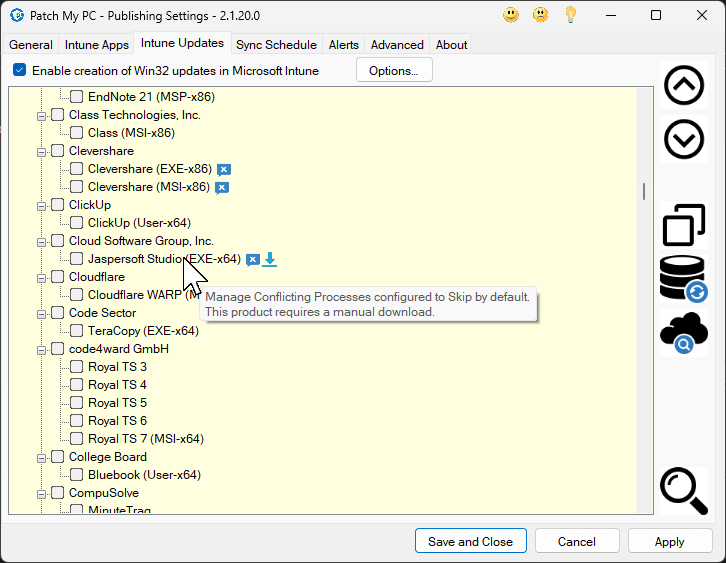Image resolution: width=726 pixels, height=563 pixels.
Task: Select the Code Sector vendor label
Action: (x=102, y=313)
